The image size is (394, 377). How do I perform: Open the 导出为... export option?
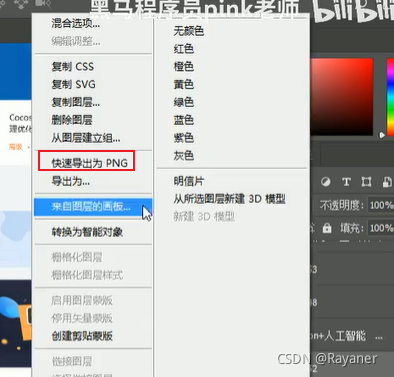point(70,181)
